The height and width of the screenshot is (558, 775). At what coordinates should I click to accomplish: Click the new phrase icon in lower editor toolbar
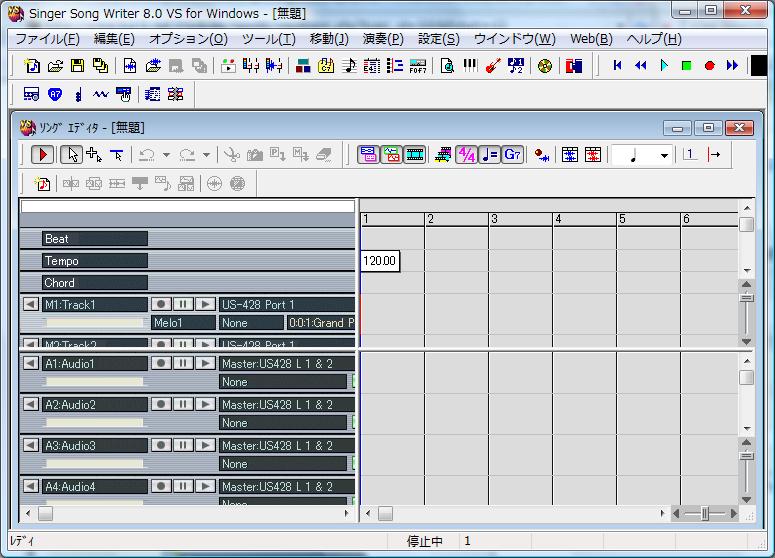point(42,184)
